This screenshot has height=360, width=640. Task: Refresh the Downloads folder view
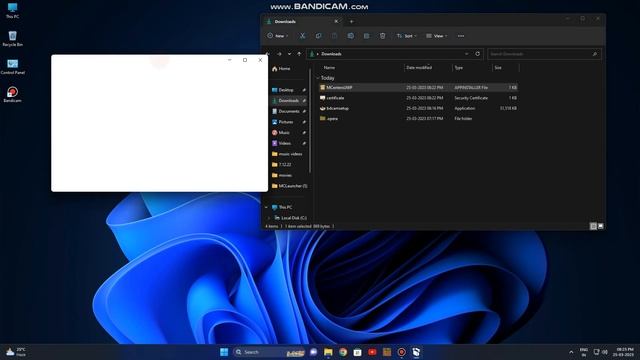[478, 54]
